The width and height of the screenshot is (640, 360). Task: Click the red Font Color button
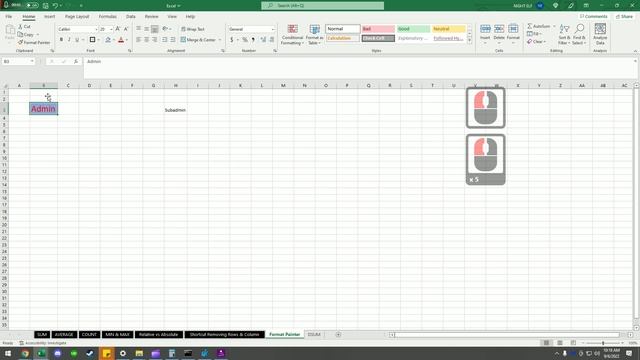click(x=121, y=40)
